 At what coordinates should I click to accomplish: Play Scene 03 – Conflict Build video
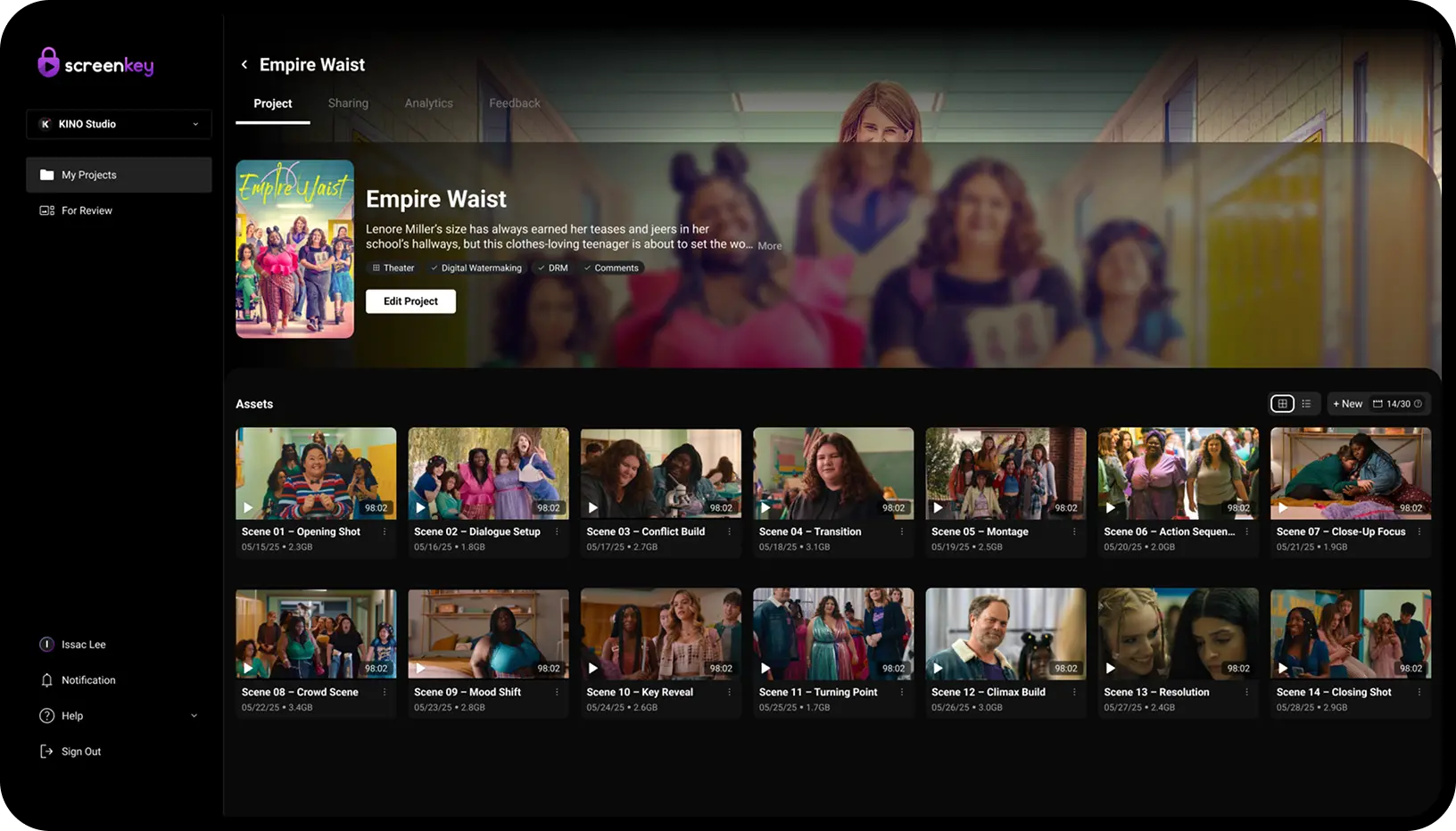[x=593, y=508]
